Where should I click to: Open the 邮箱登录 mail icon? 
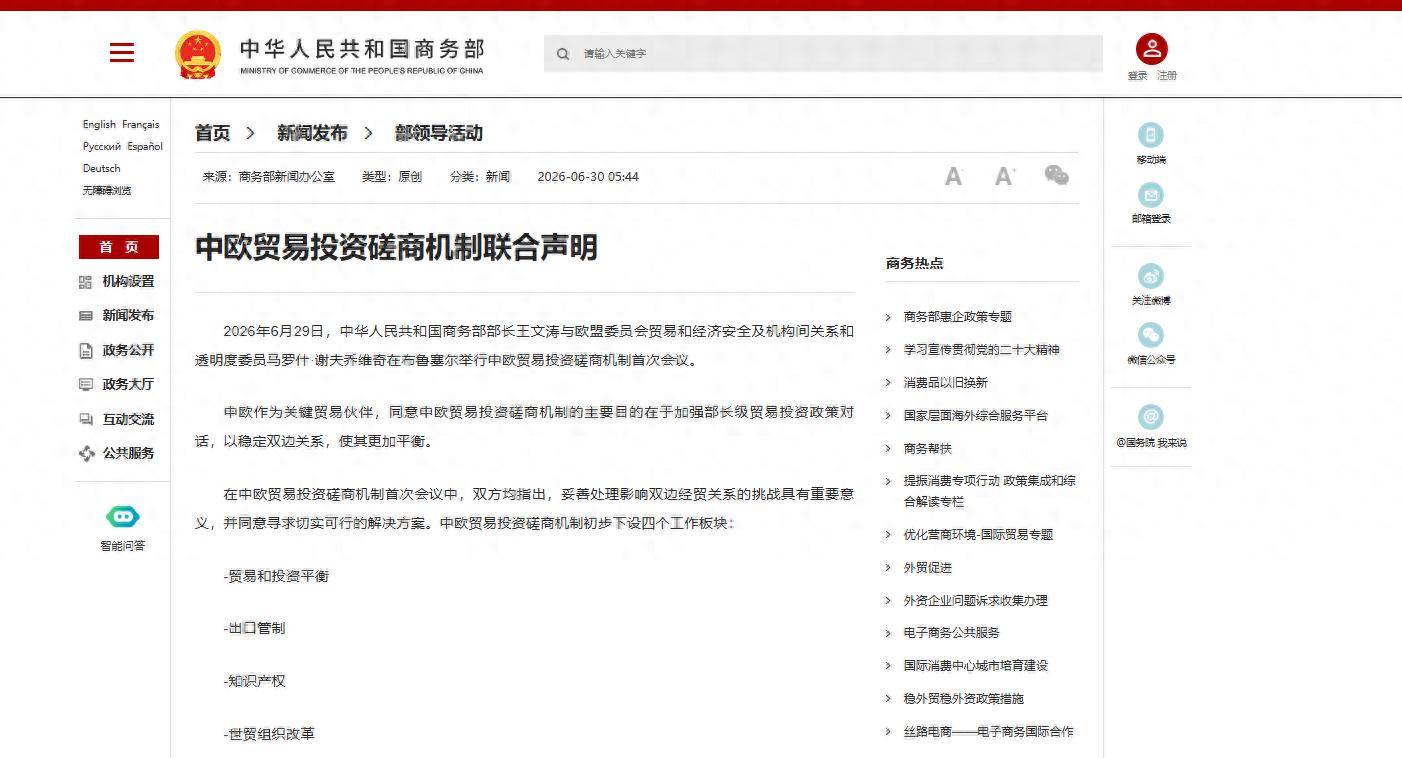(1151, 195)
